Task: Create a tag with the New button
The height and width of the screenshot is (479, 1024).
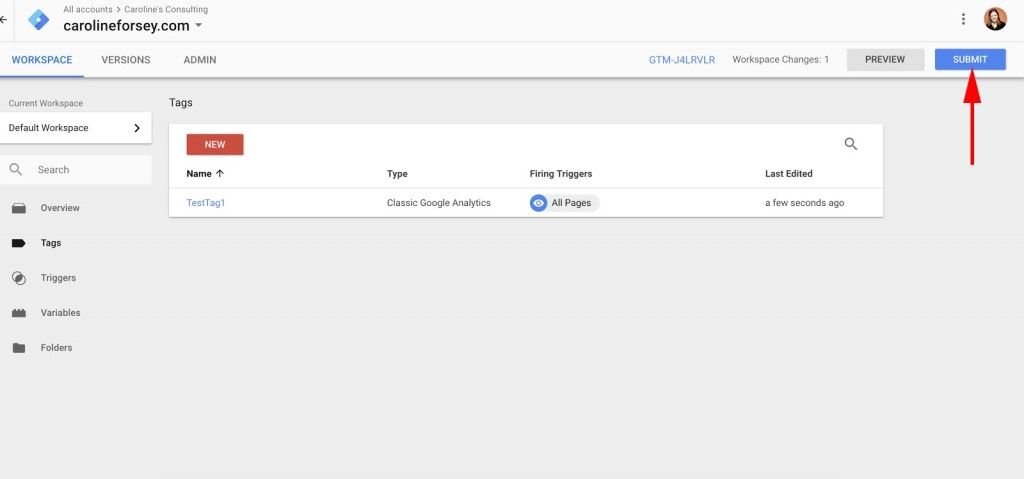Action: tap(215, 144)
